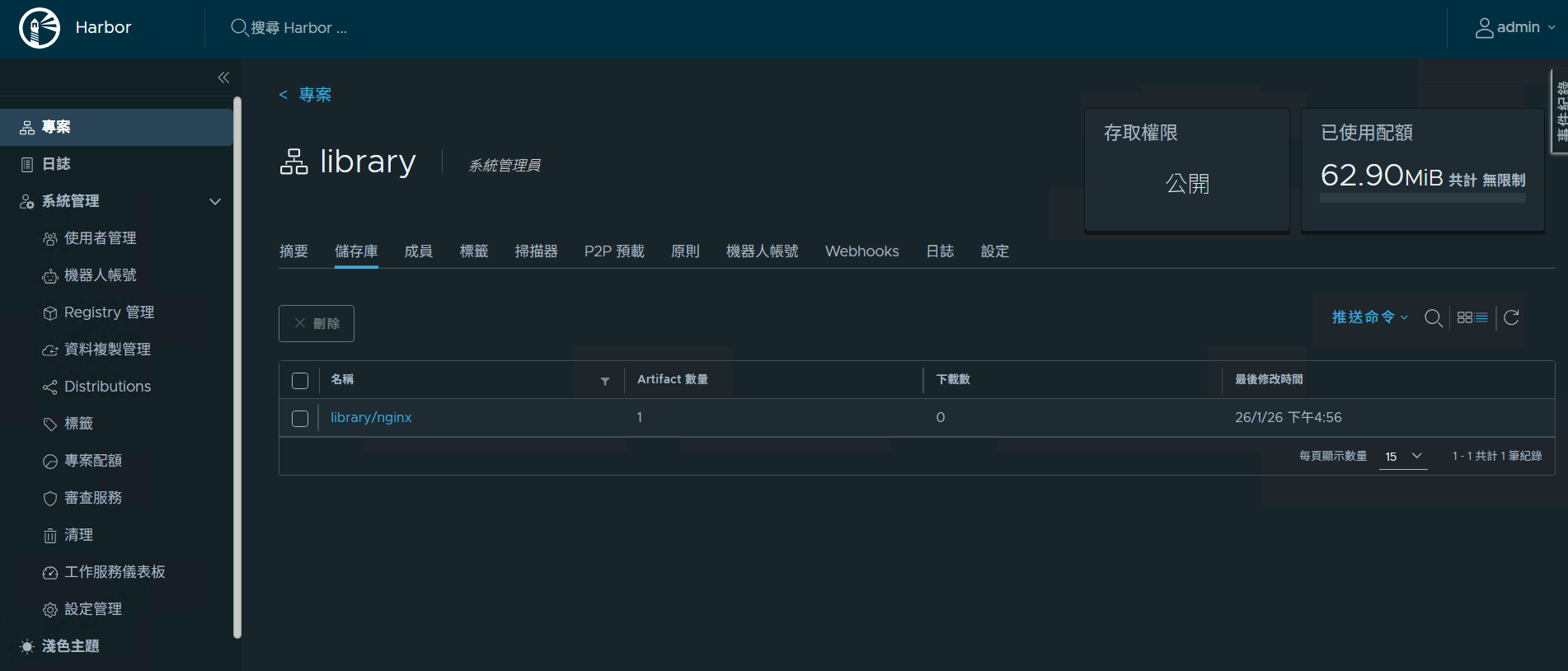Click the 清理 trash can icon
The width and height of the screenshot is (1568, 671).
click(50, 535)
